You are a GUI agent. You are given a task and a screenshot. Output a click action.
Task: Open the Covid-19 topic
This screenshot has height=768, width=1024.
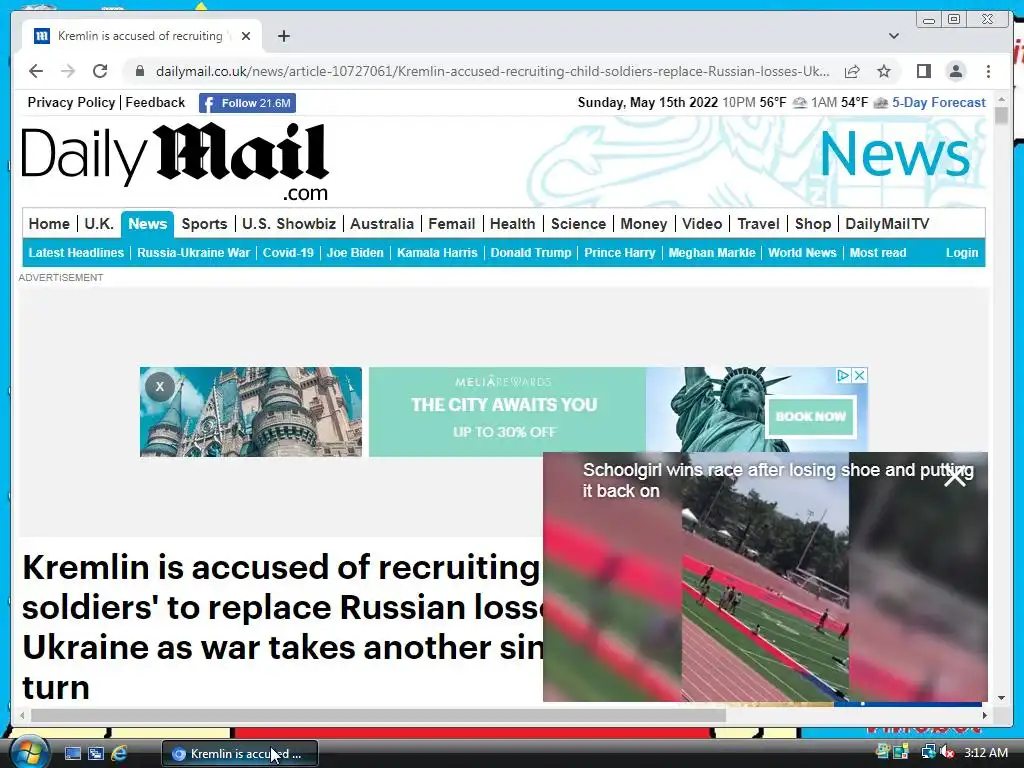click(288, 253)
